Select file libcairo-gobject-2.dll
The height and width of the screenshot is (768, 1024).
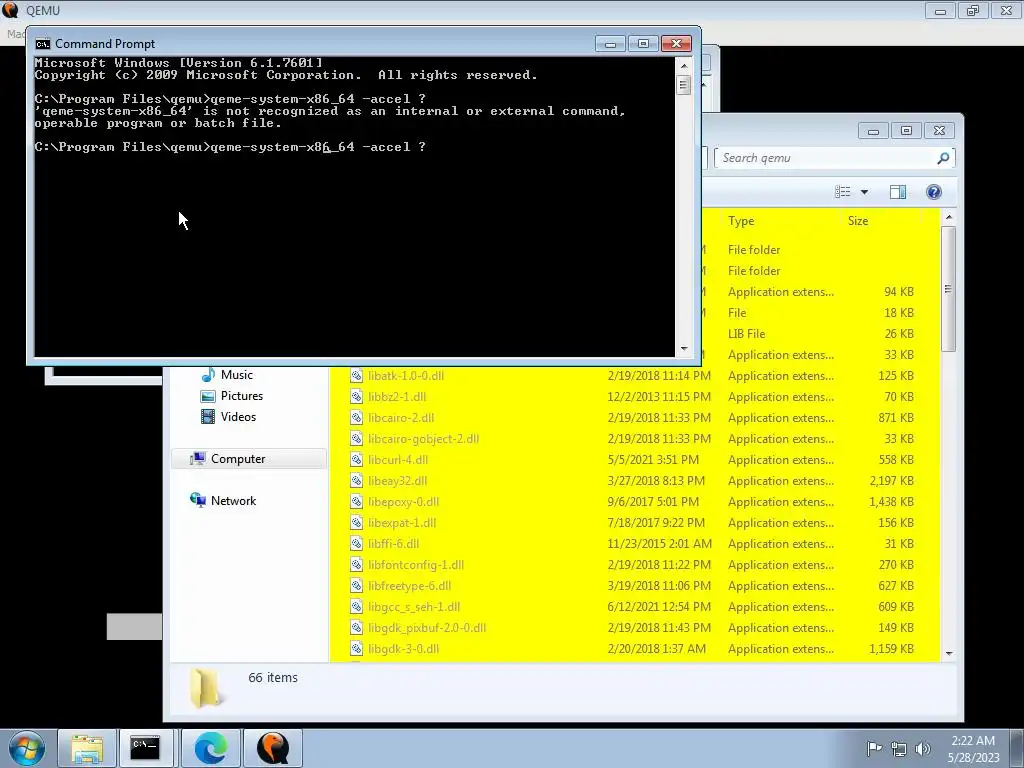423,439
